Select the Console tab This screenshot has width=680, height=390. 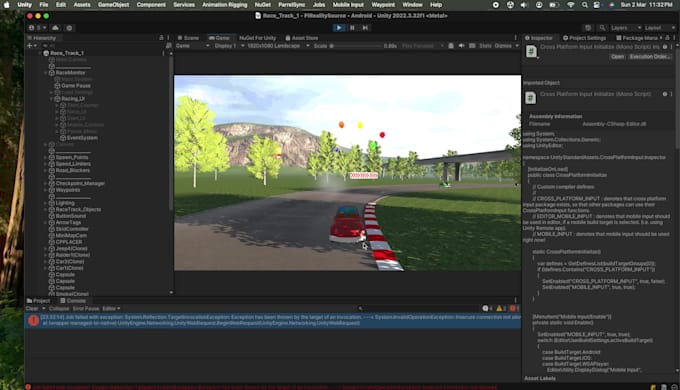[73, 301]
